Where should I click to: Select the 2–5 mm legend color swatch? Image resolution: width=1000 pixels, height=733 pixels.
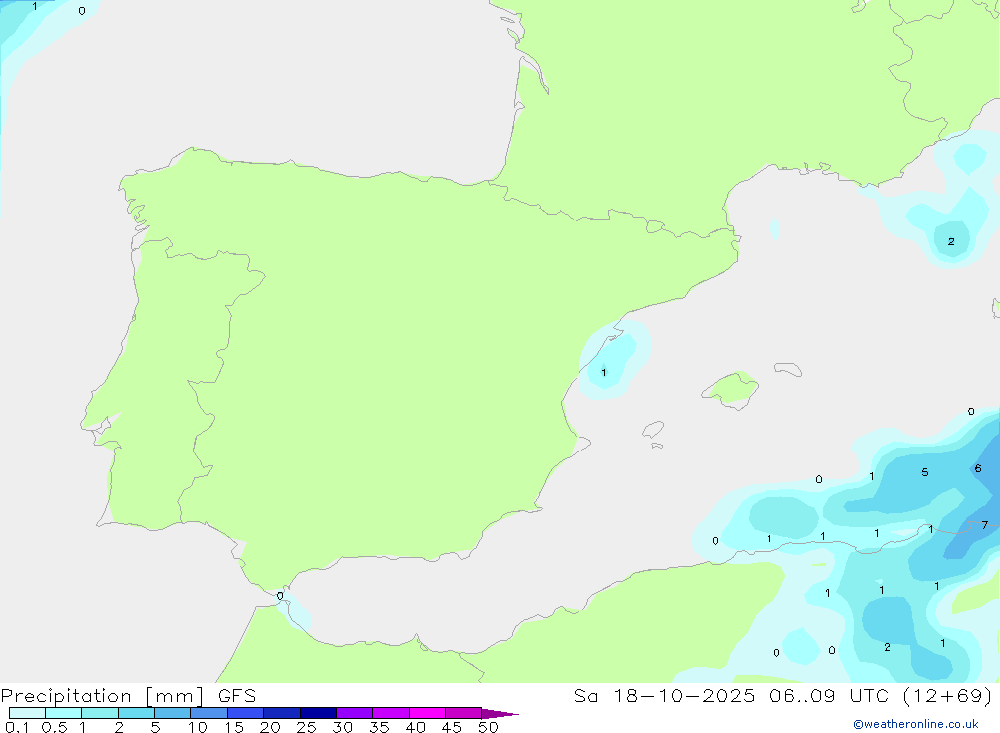[x=136, y=713]
